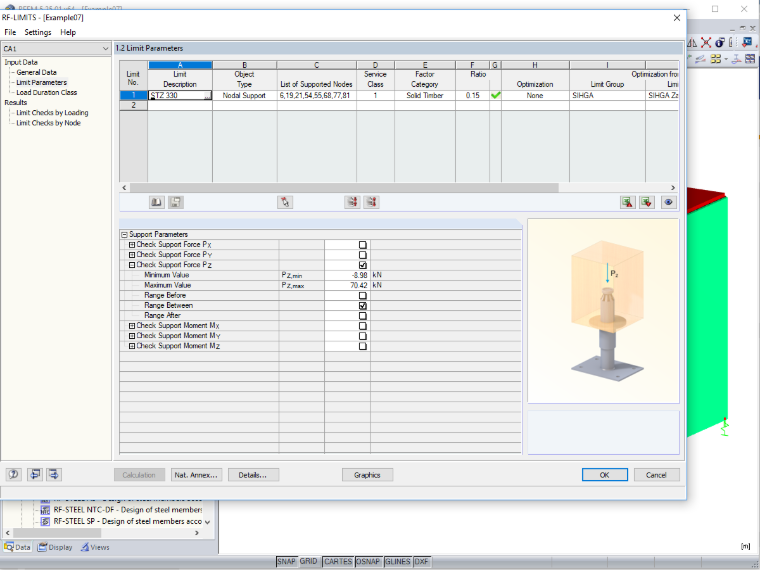
Task: Click the help question mark icon
Action: (14, 475)
